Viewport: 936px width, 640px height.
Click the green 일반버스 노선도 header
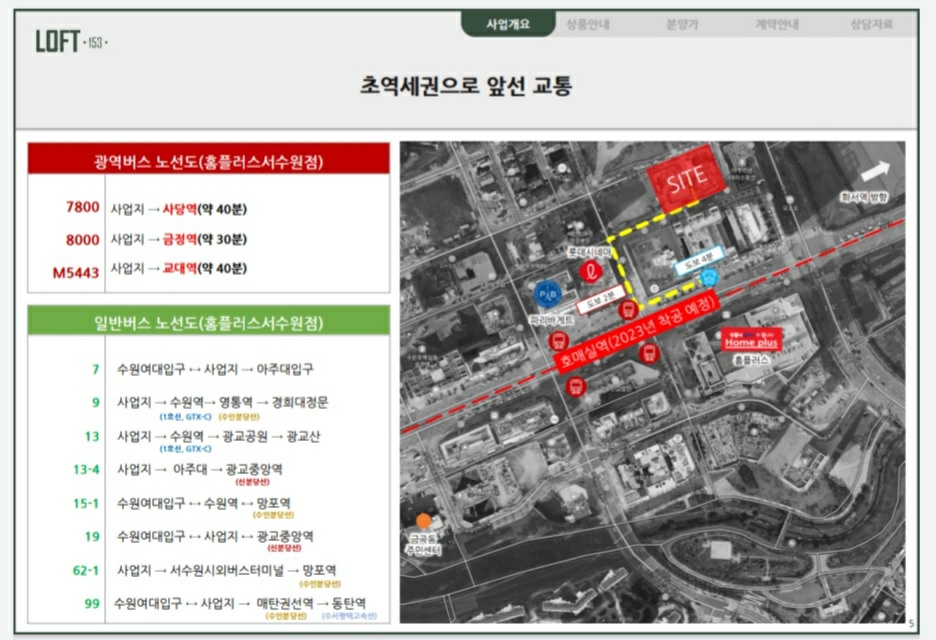click(x=208, y=322)
